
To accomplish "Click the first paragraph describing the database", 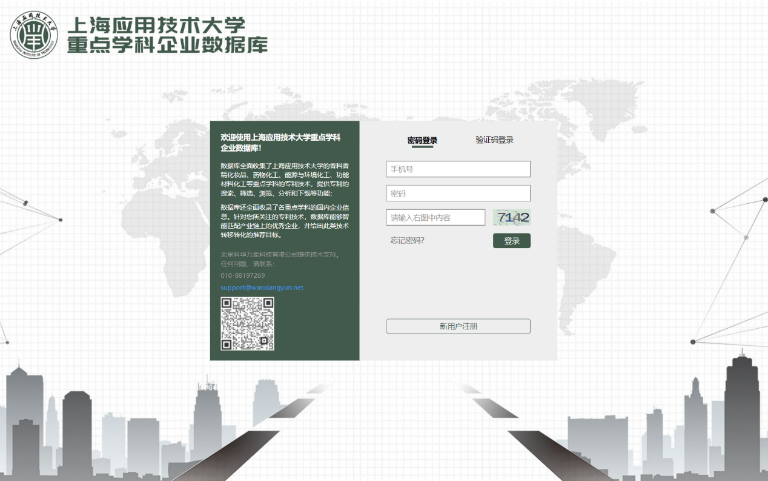I will (x=284, y=178).
